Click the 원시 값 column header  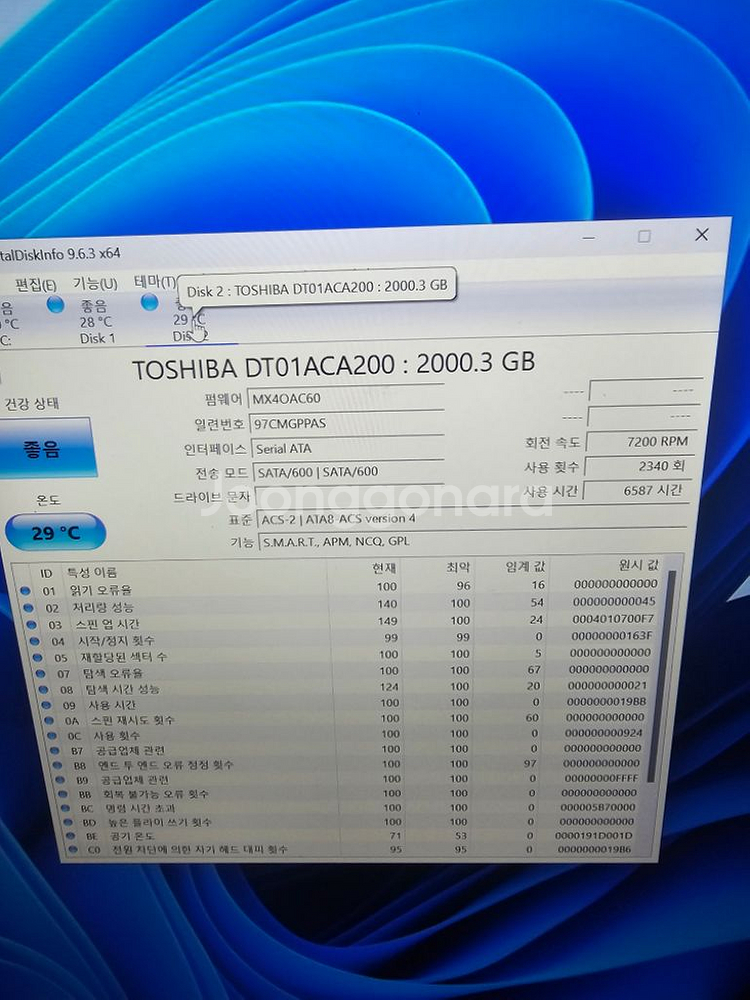638,565
